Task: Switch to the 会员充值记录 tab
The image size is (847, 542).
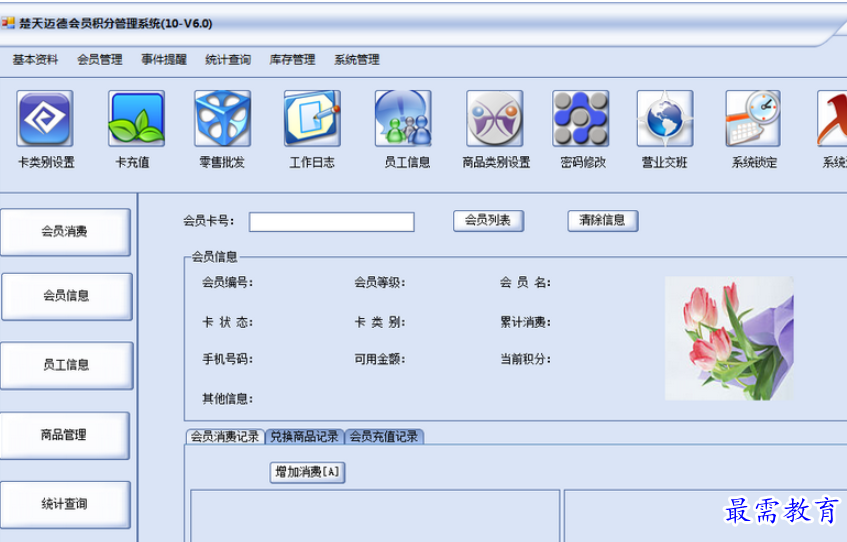Action: pyautogui.click(x=384, y=437)
